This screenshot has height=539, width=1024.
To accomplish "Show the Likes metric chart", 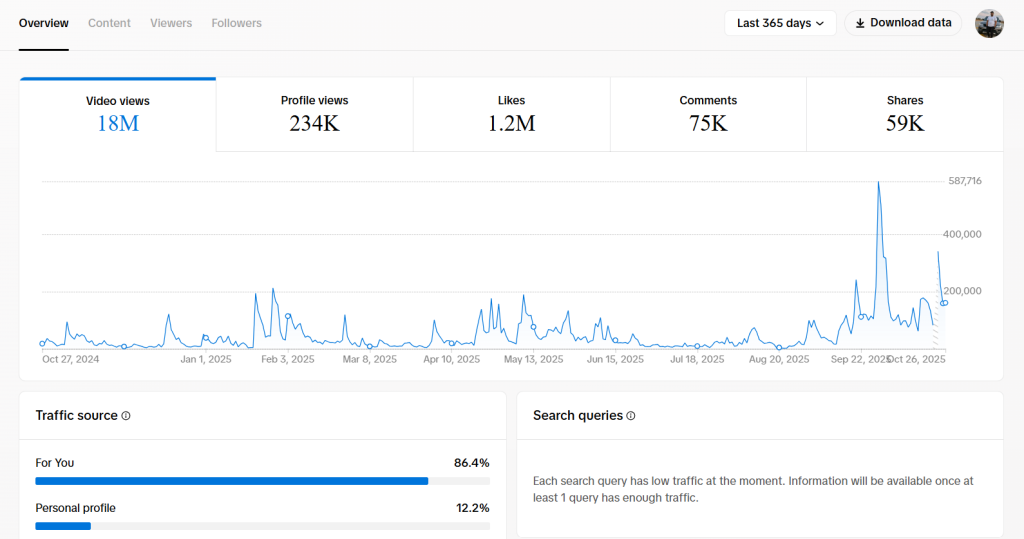I will tap(511, 114).
